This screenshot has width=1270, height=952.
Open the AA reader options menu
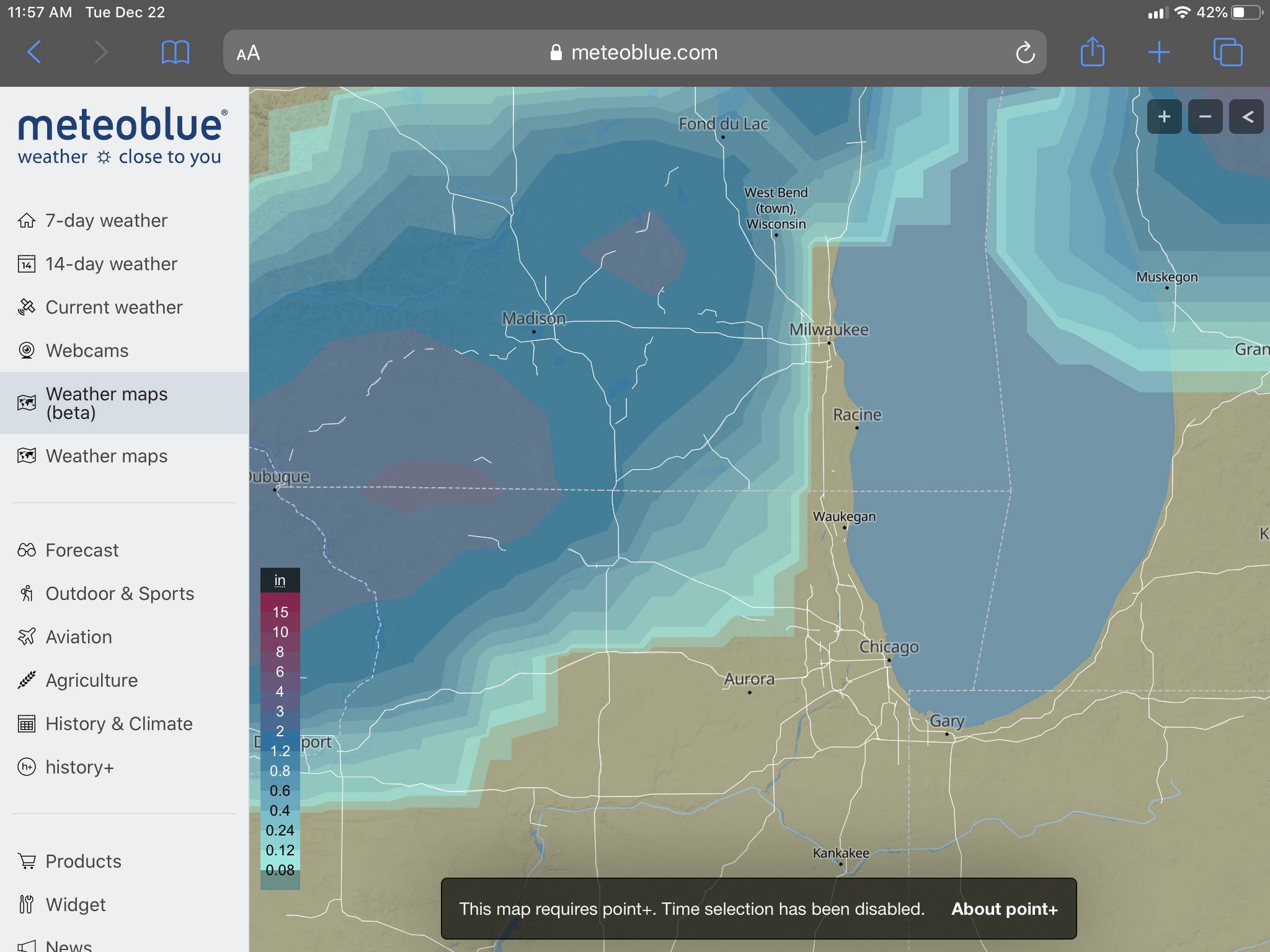(x=248, y=53)
